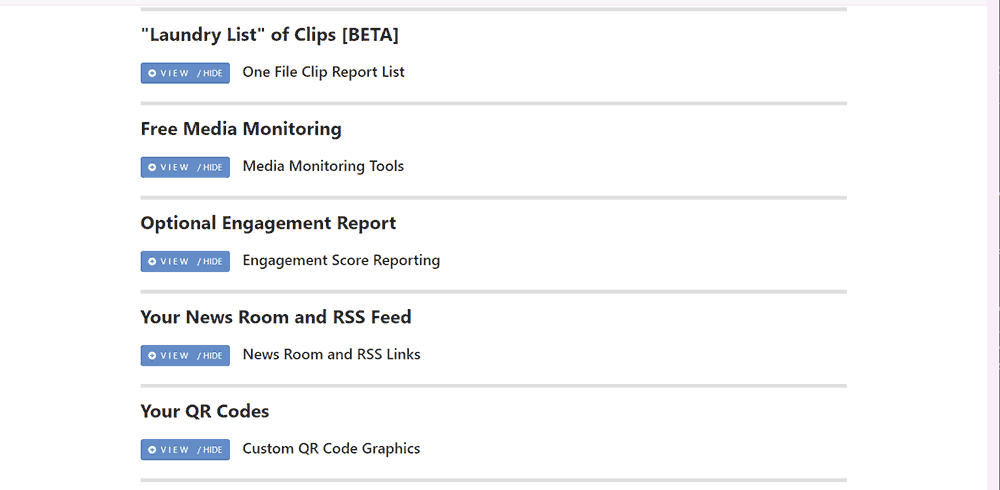The height and width of the screenshot is (490, 1000).
Task: Click the Free Media Monitoring heading
Action: pos(240,129)
